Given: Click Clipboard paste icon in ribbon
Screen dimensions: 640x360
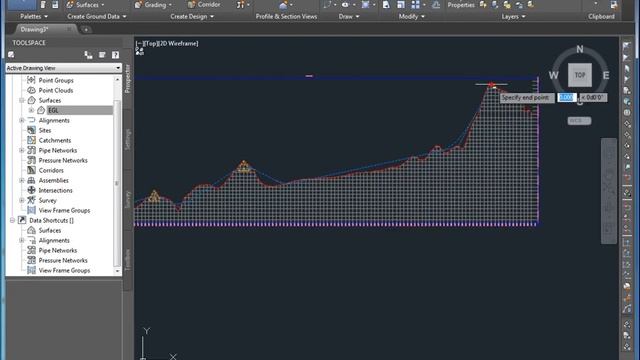Looking at the screenshot, I should 614,4.
